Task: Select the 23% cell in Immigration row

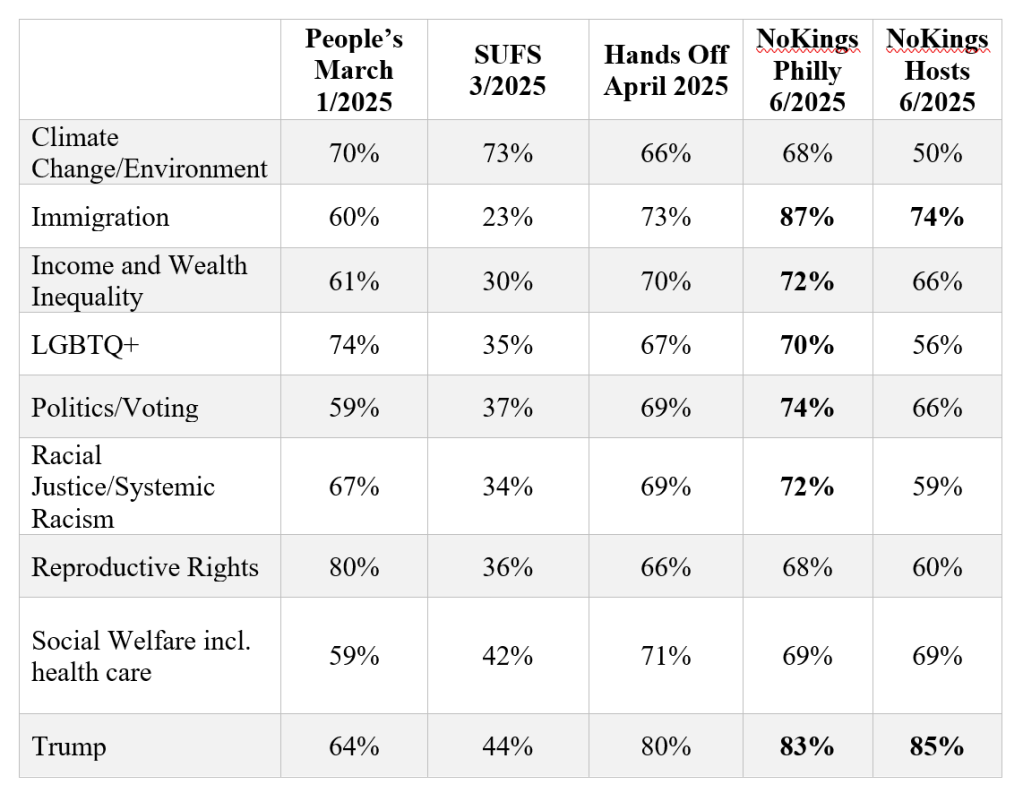Action: pyautogui.click(x=508, y=217)
